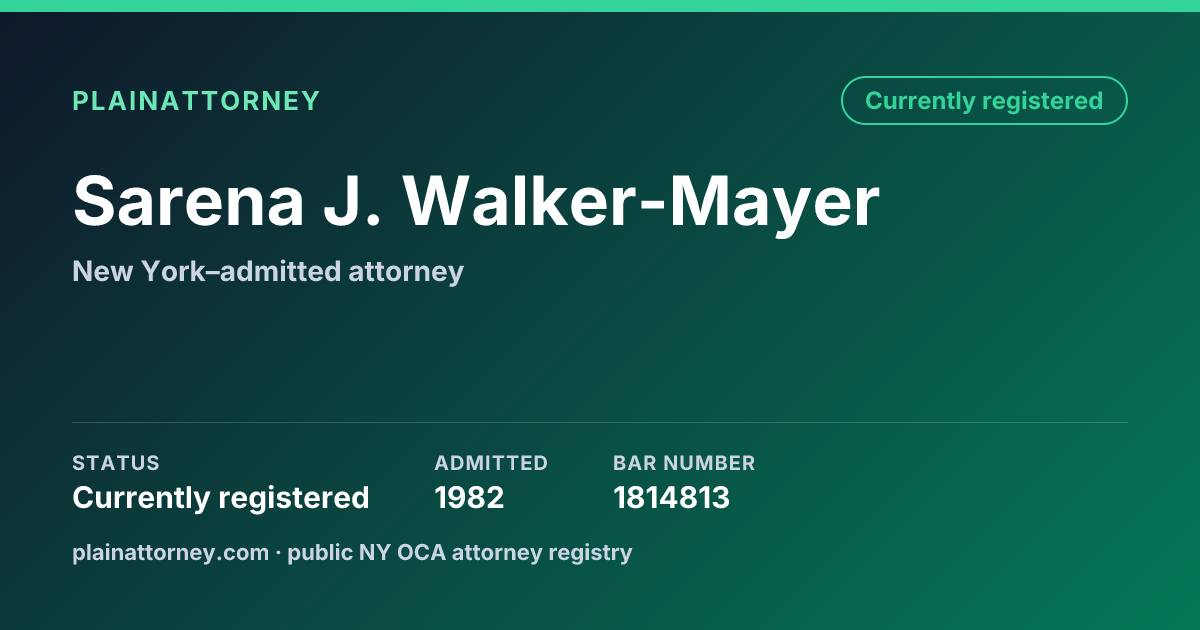Open the plainattorney.com footer link
The height and width of the screenshot is (630, 1200).
pos(170,552)
